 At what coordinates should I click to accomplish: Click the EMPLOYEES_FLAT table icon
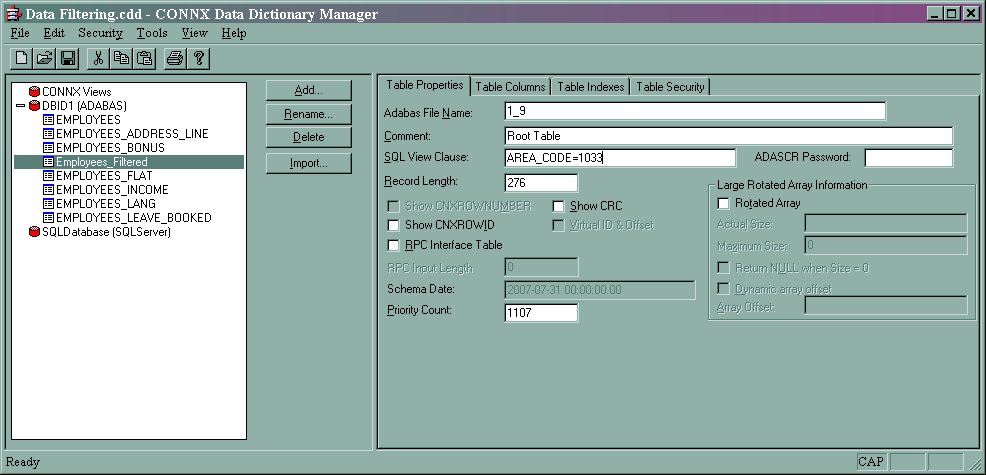click(x=48, y=176)
